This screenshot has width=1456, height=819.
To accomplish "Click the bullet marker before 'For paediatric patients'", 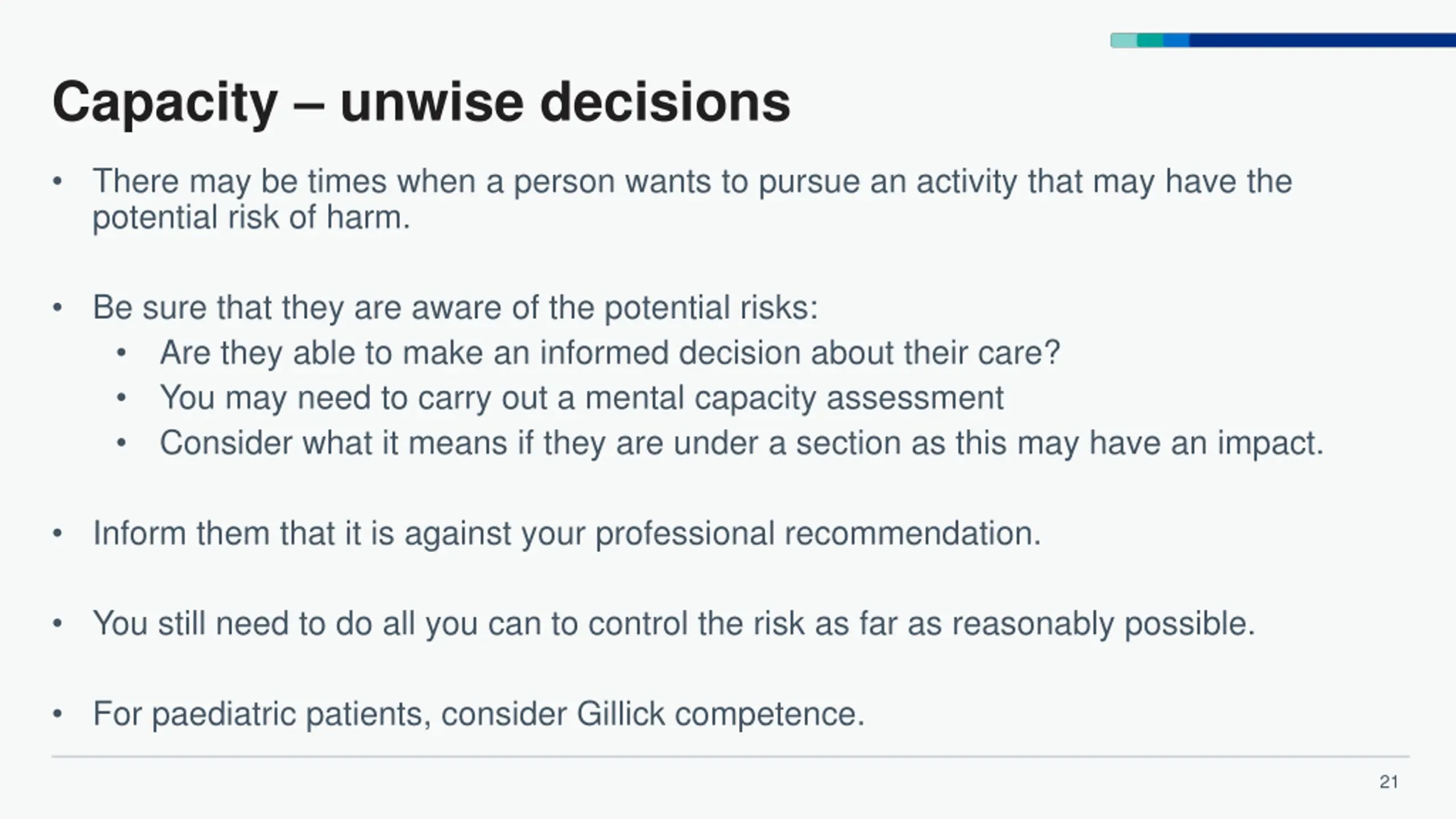I will pyautogui.click(x=57, y=714).
